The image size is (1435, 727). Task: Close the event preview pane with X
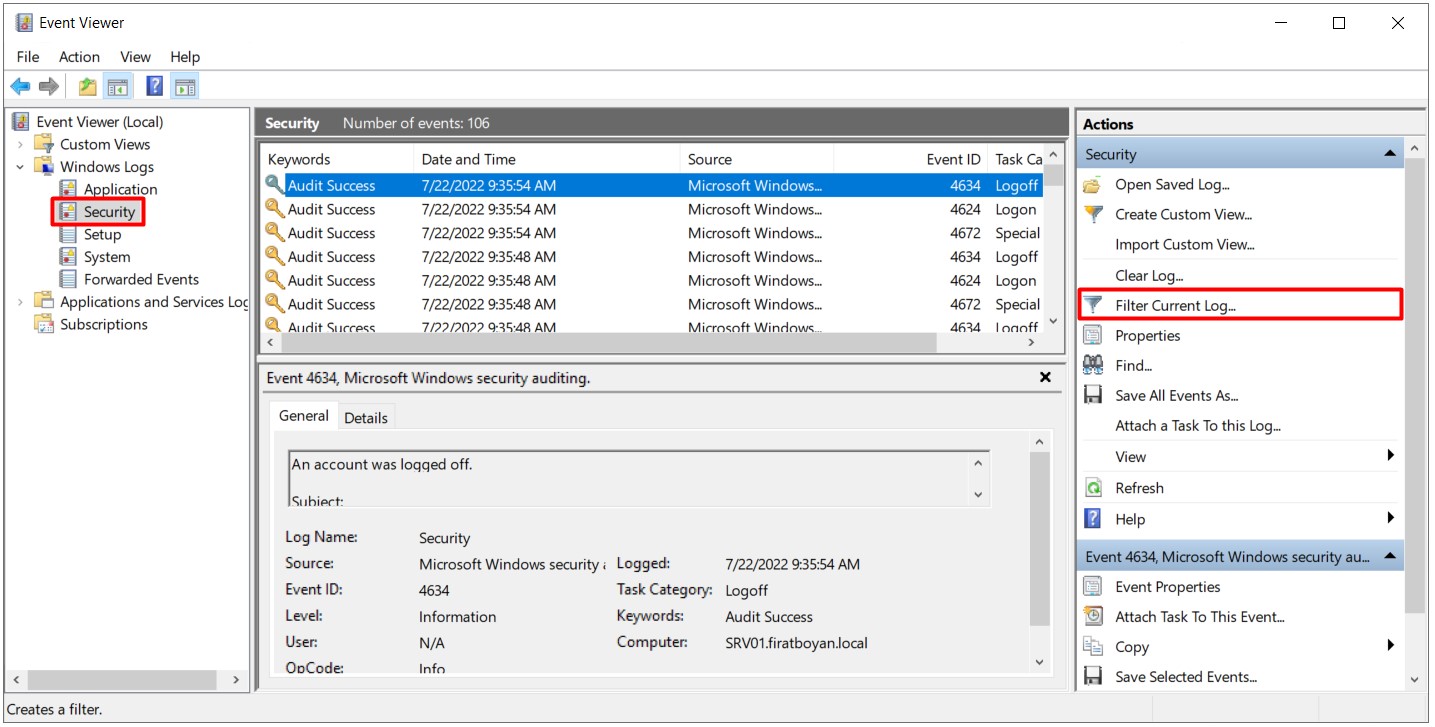(x=1045, y=377)
